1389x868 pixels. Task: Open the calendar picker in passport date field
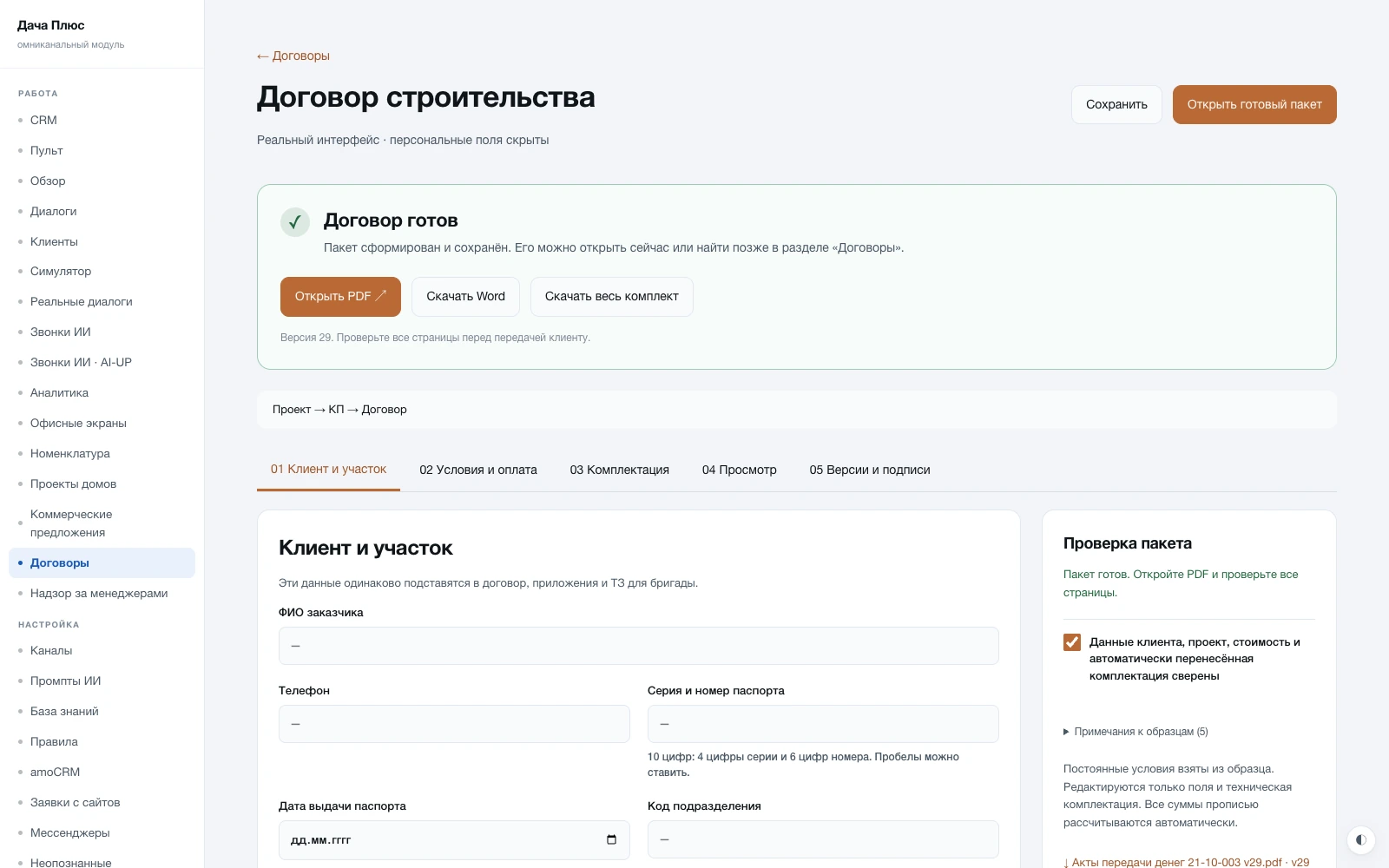pos(611,839)
